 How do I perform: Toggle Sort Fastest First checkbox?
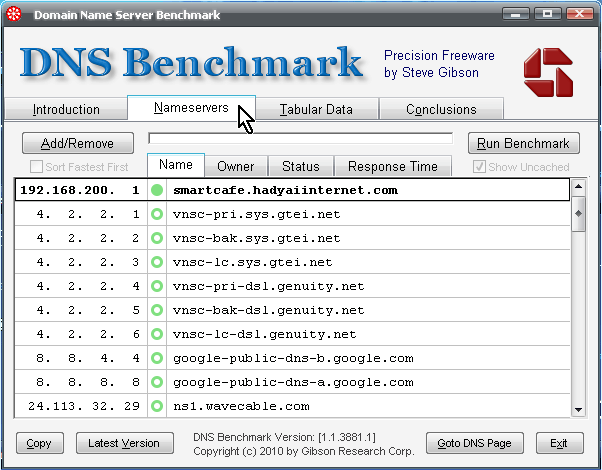point(36,167)
